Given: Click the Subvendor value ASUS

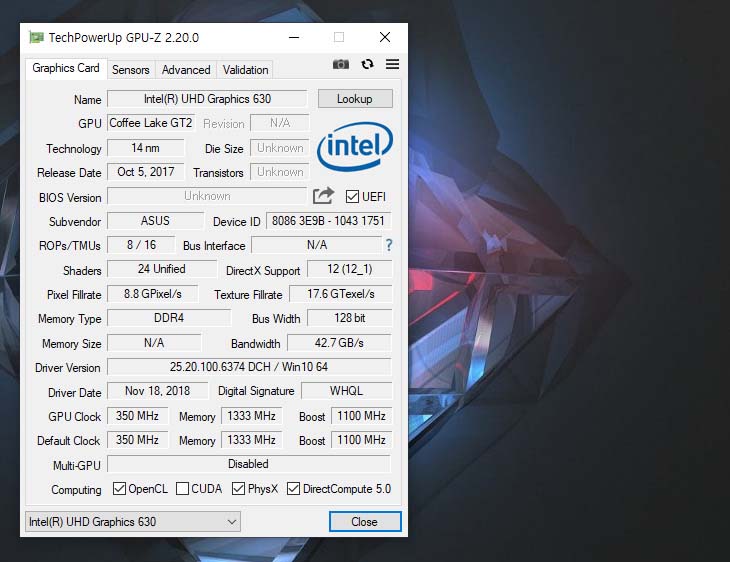Looking at the screenshot, I should [x=155, y=221].
